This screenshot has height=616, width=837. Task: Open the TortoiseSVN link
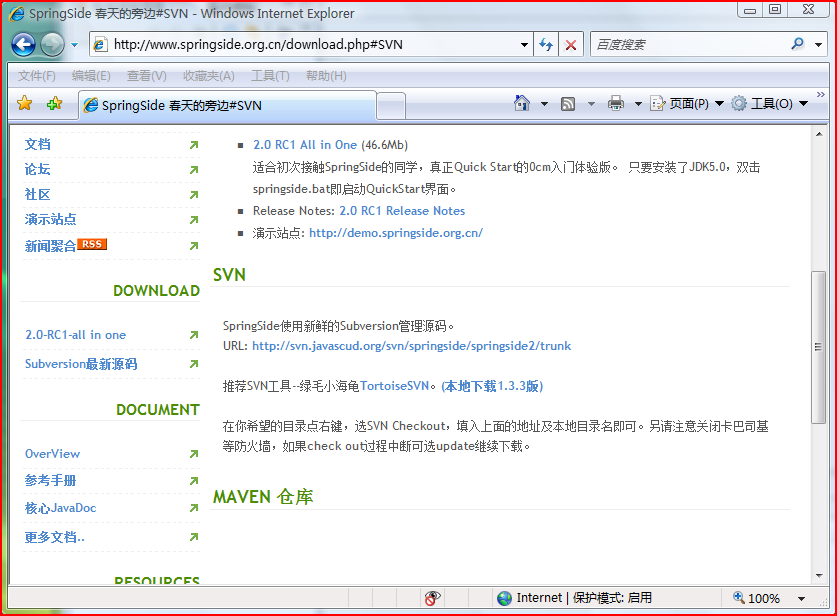coord(394,386)
